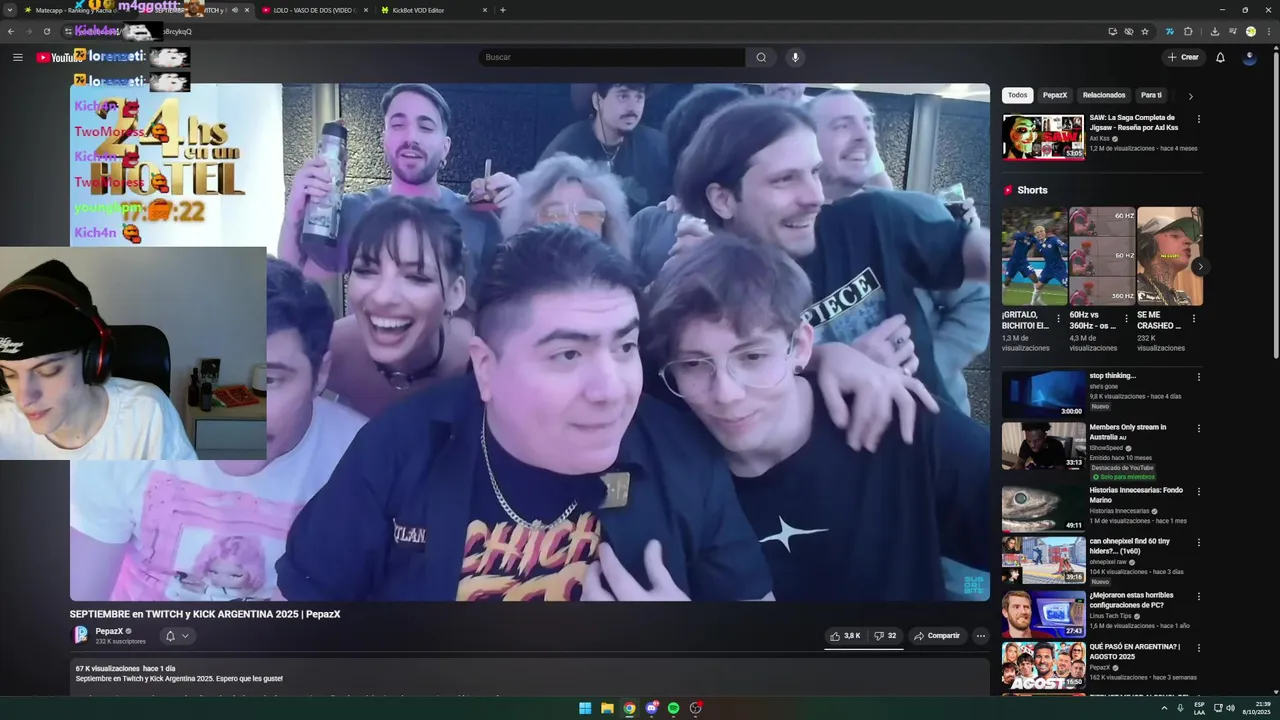Select the PepazX filter chip
The width and height of the screenshot is (1280, 720).
click(1055, 95)
